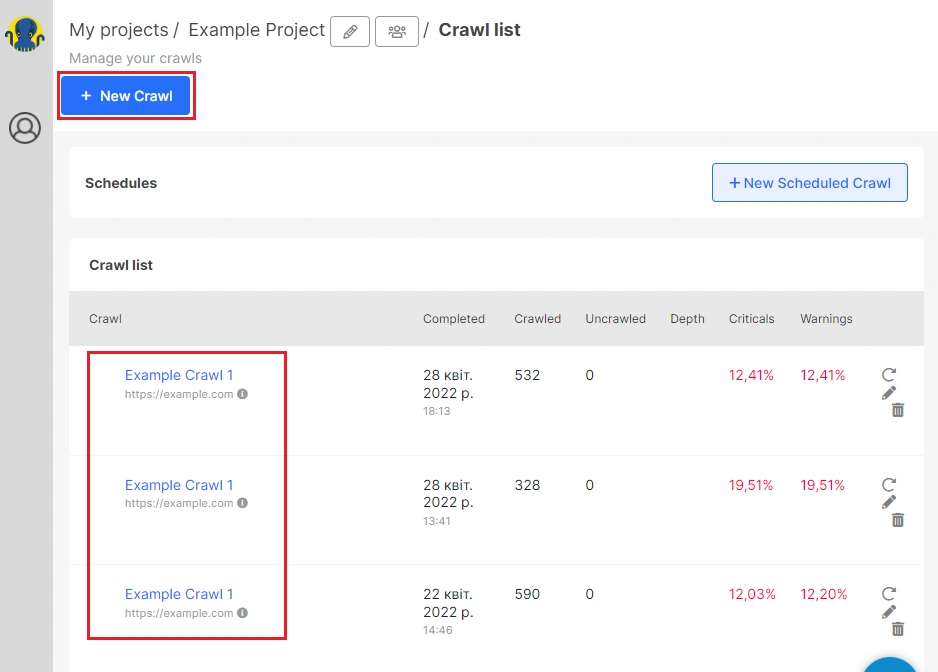Screen dimensions: 938x672
Task: Delete the second crawl via trash icon
Action: tap(896, 520)
